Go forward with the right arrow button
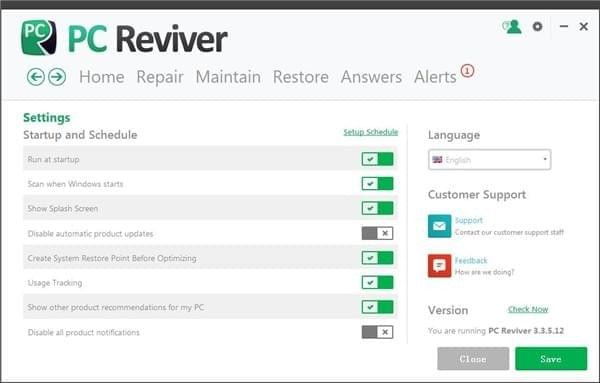 (x=57, y=77)
